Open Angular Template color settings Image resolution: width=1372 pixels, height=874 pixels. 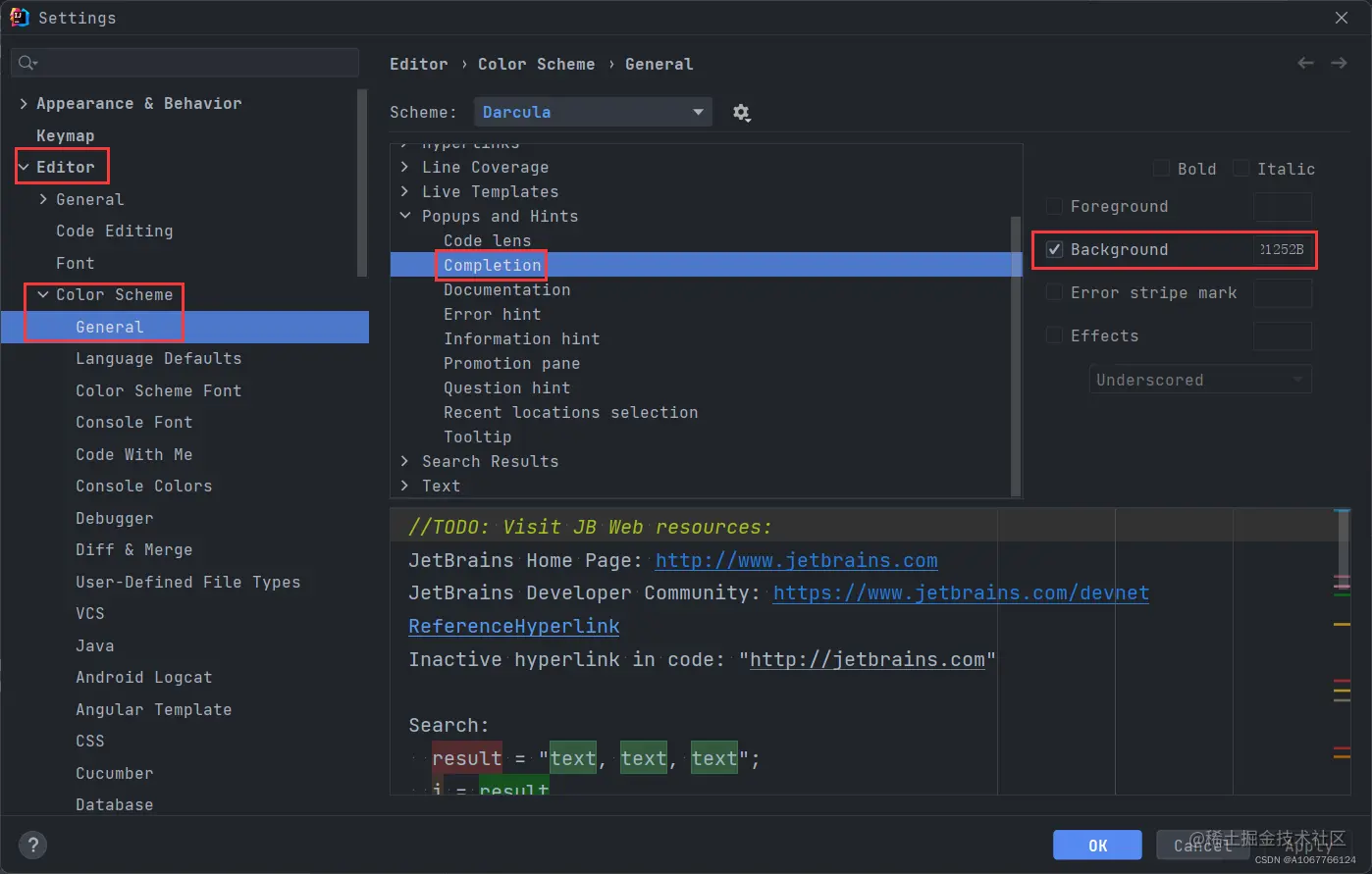click(x=154, y=709)
